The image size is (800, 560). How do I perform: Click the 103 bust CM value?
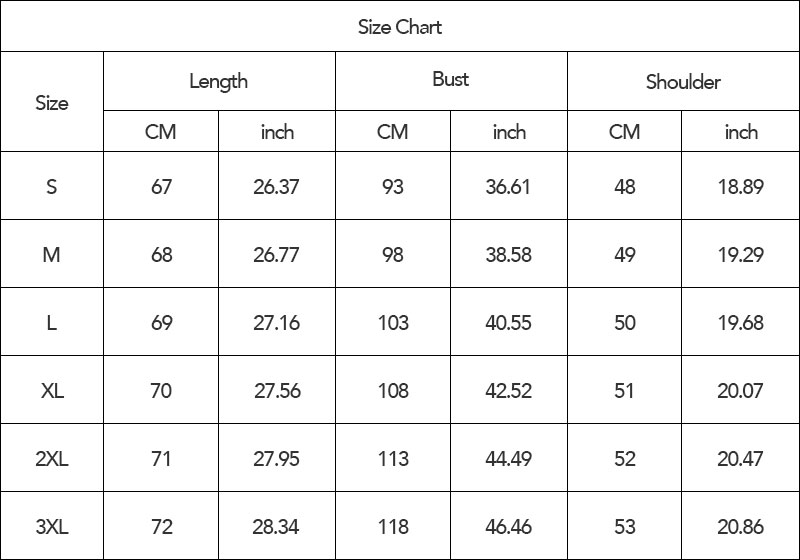393,323
